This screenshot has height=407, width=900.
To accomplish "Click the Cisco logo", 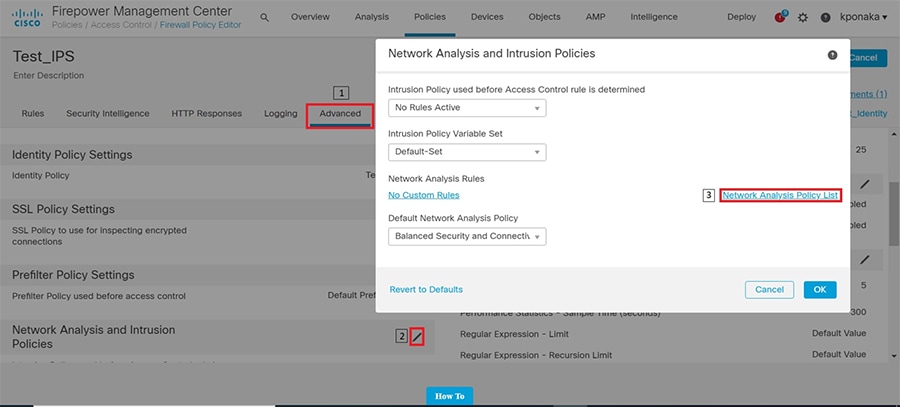I will tap(26, 17).
